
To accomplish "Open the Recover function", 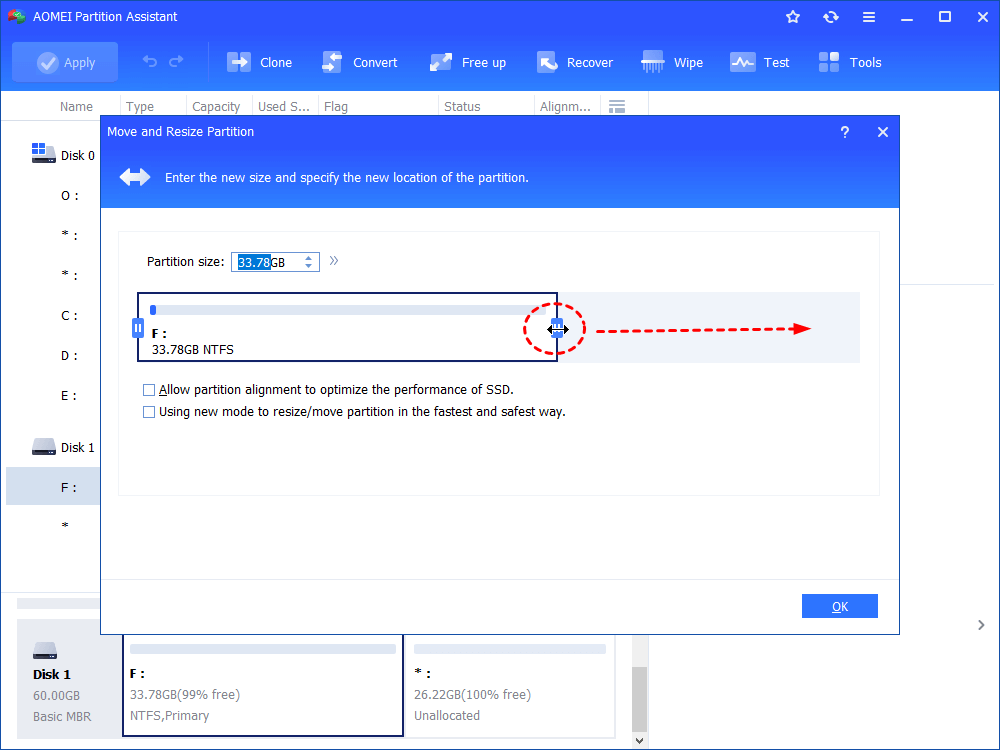I will tap(575, 61).
